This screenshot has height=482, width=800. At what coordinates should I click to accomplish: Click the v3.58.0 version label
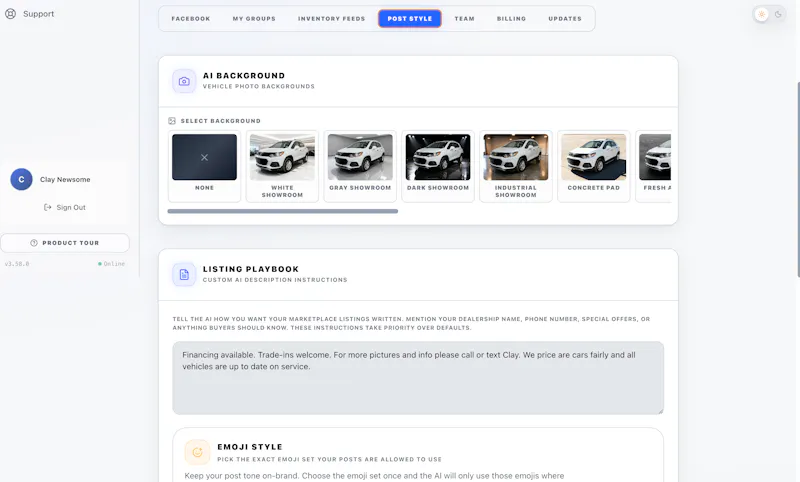tap(17, 264)
